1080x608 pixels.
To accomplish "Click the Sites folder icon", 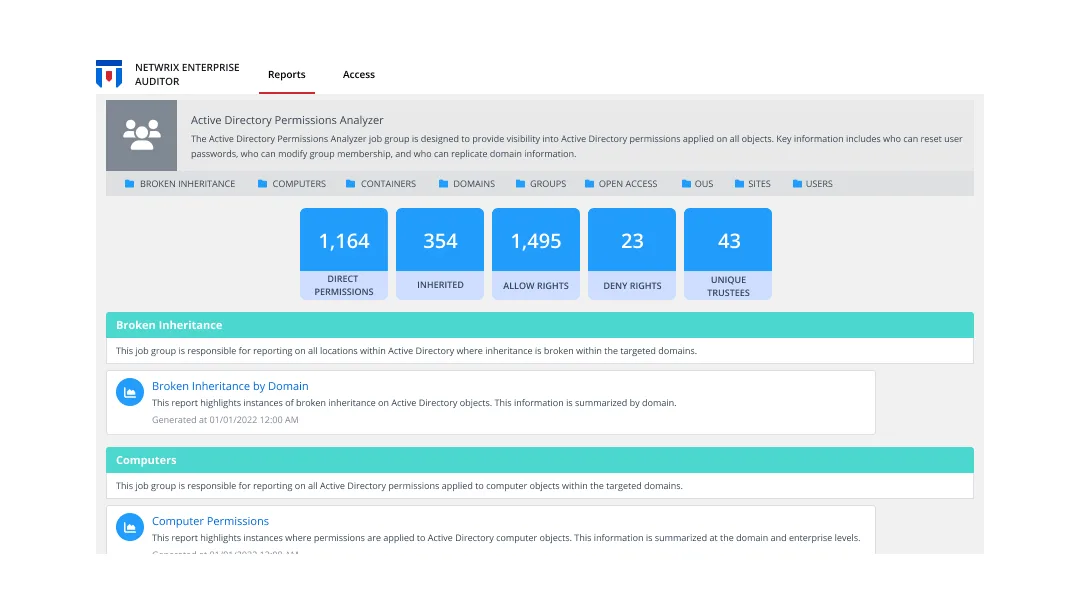I will coord(739,184).
